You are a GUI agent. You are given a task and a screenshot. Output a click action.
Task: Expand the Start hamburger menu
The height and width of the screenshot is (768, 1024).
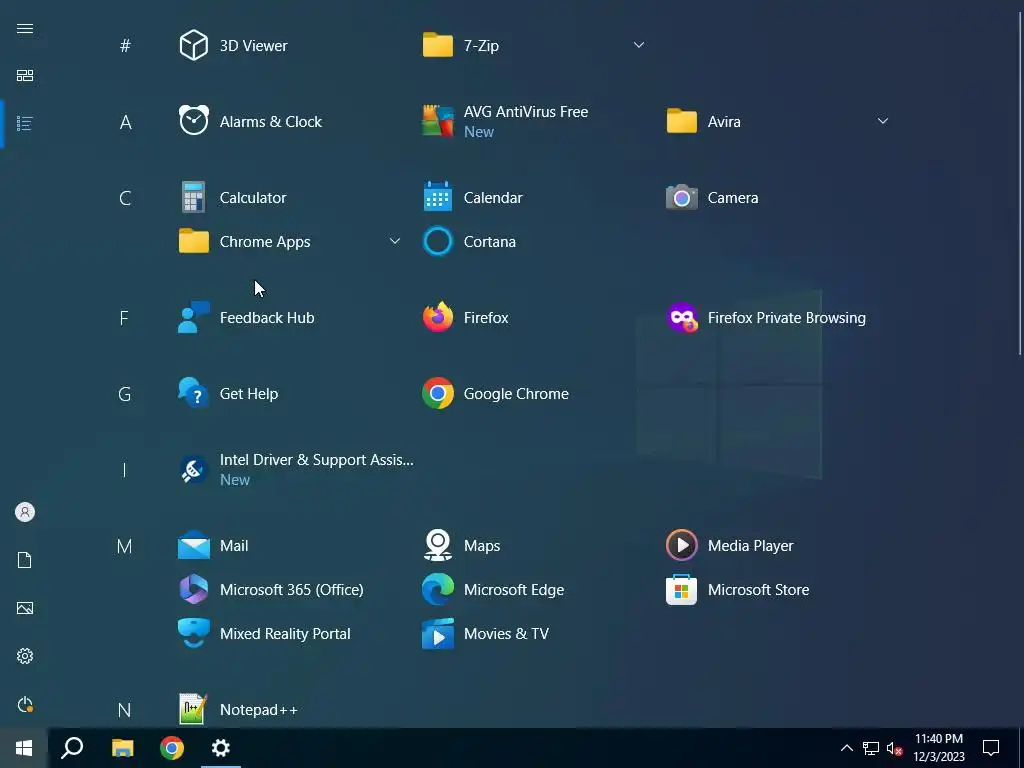(25, 28)
